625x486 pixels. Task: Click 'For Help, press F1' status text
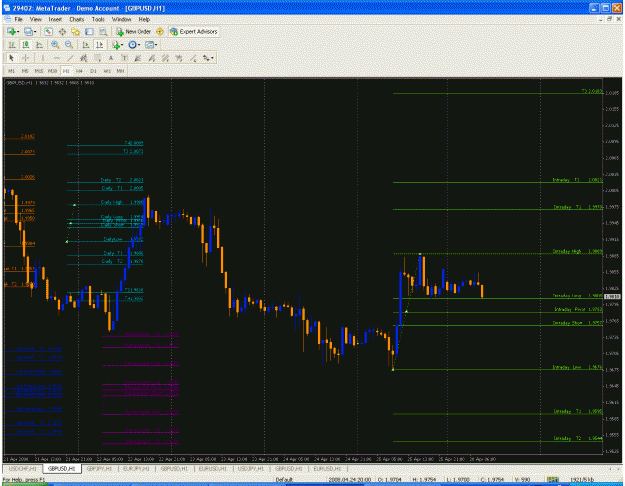click(x=24, y=480)
